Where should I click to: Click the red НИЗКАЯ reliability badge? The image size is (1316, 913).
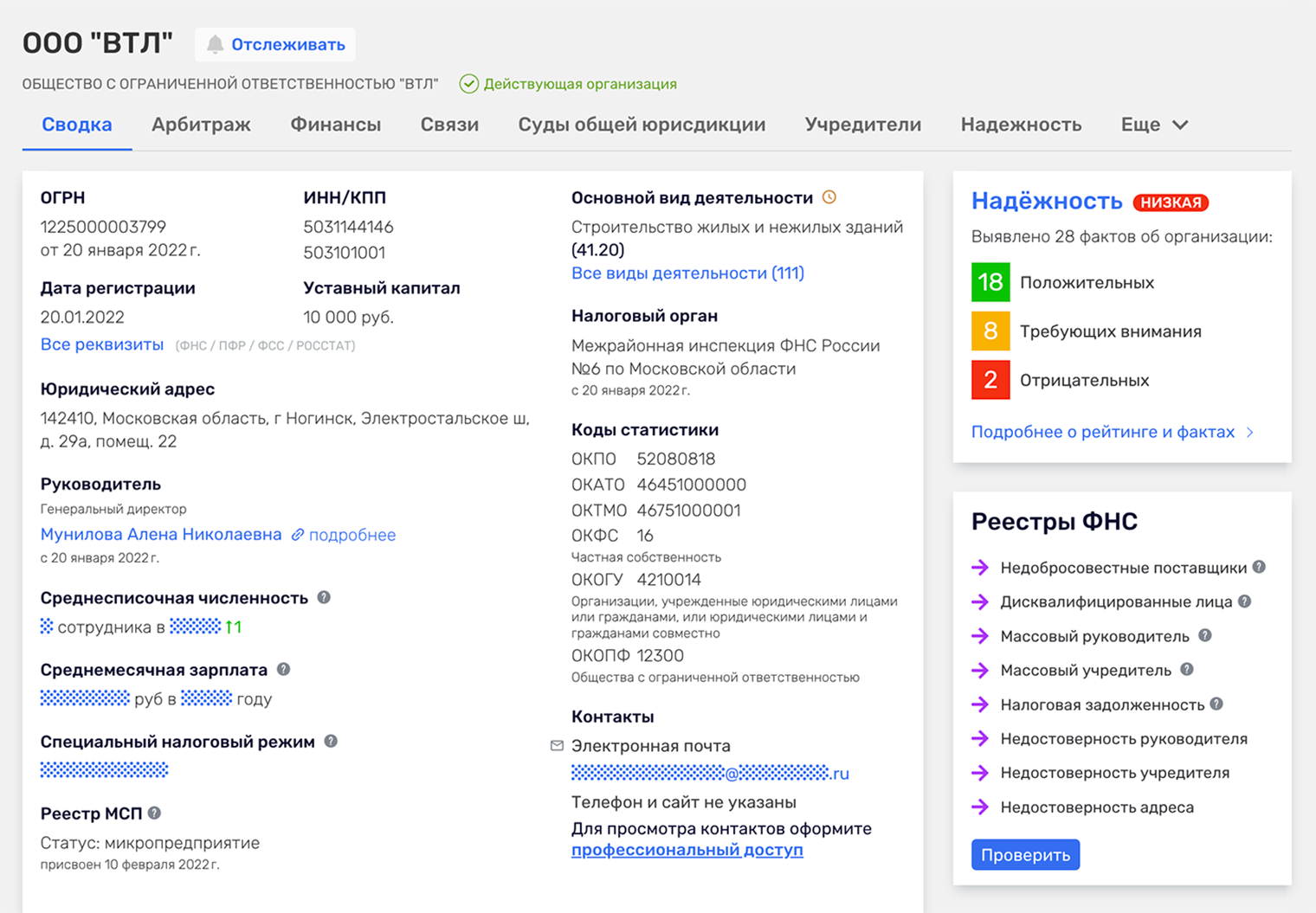coord(1171,203)
